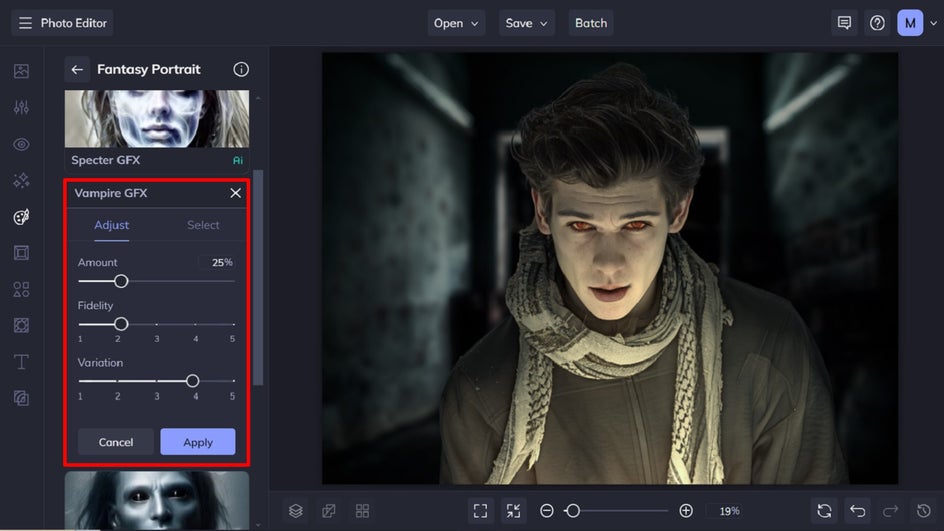This screenshot has height=531, width=944.
Task: Open the Textures sidebar icon
Action: 21,398
